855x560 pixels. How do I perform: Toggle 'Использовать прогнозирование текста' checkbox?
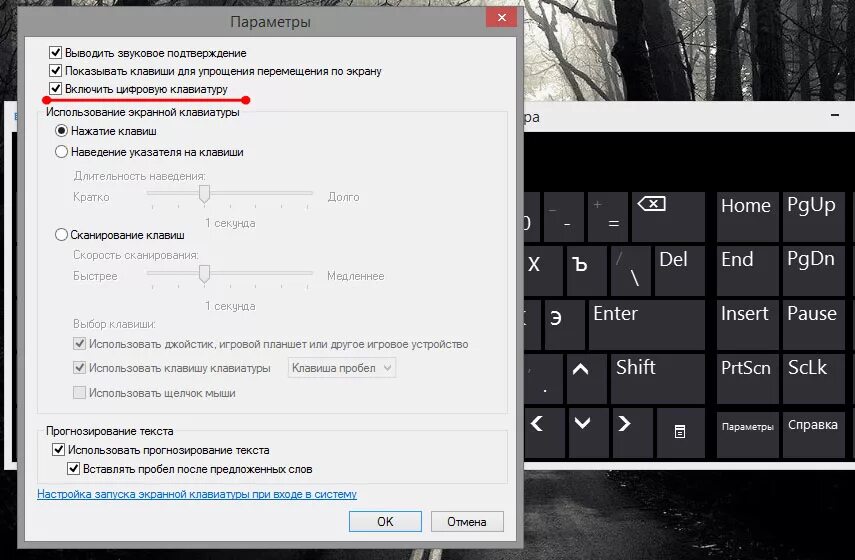(x=58, y=450)
